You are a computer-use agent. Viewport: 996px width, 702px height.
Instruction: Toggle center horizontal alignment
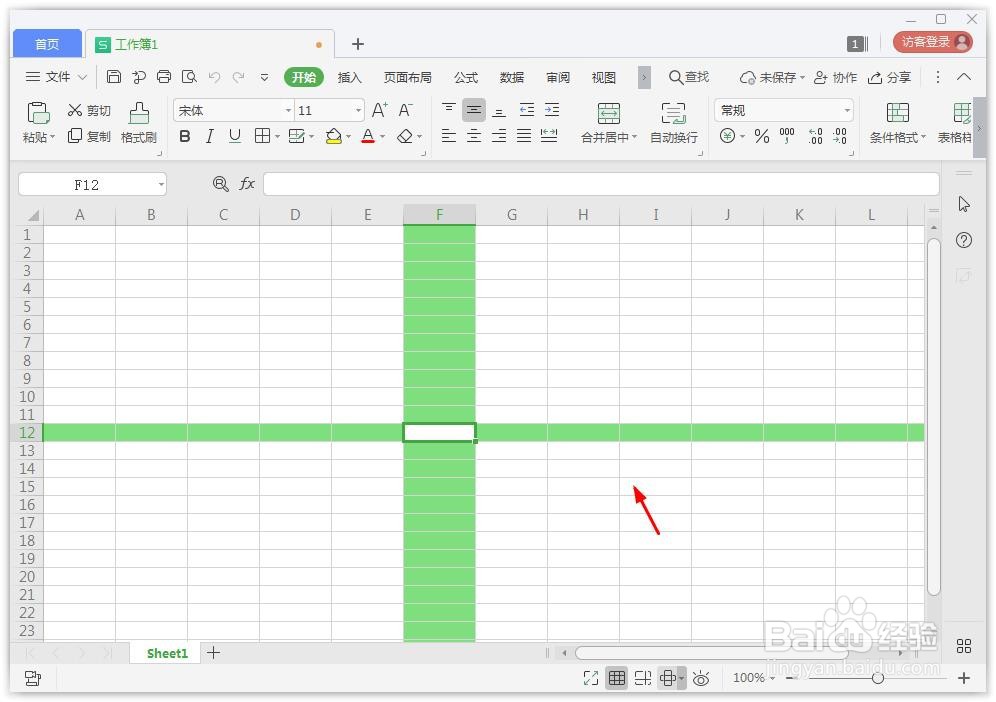[474, 135]
